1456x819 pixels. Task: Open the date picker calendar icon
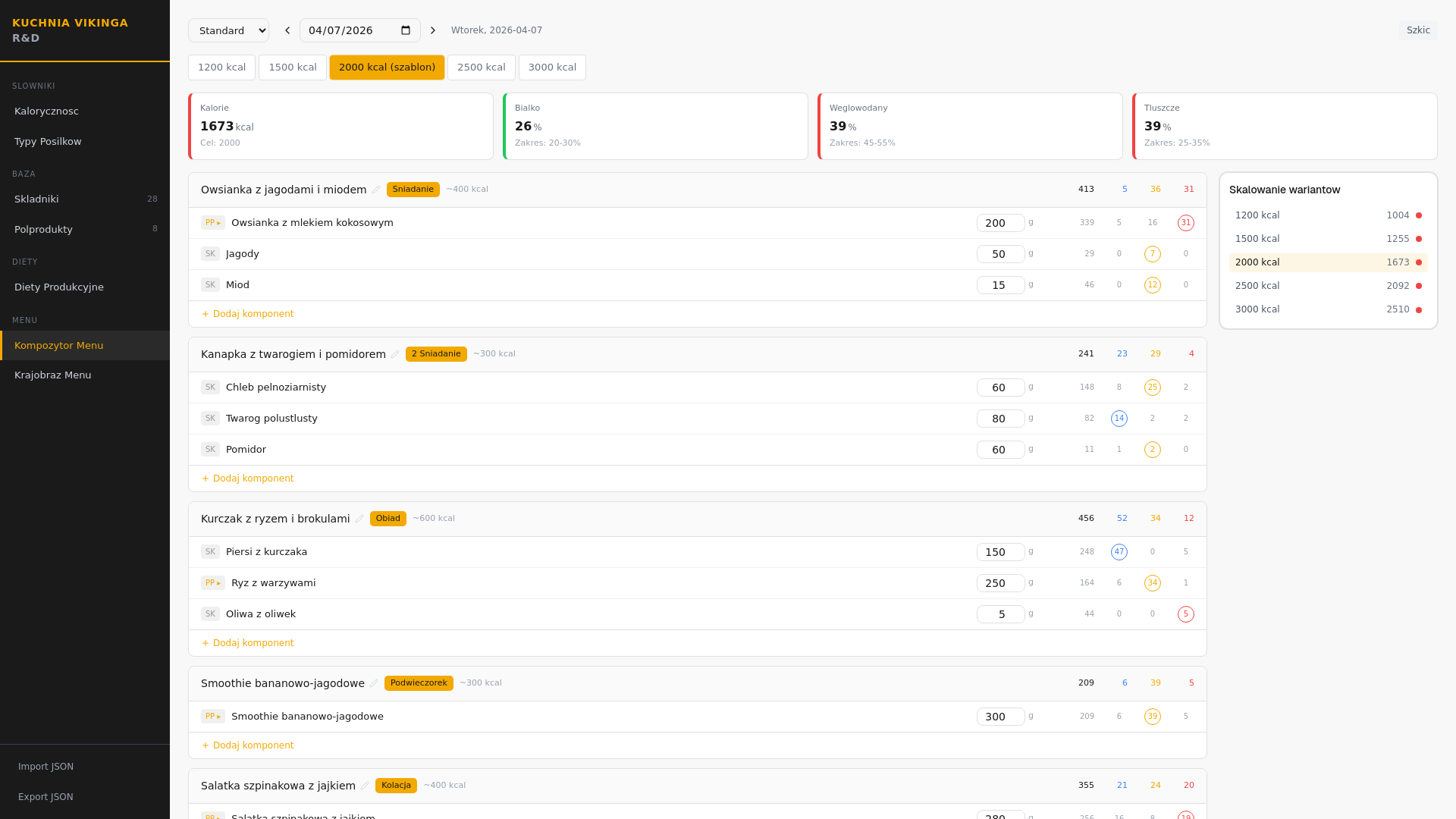(x=406, y=30)
